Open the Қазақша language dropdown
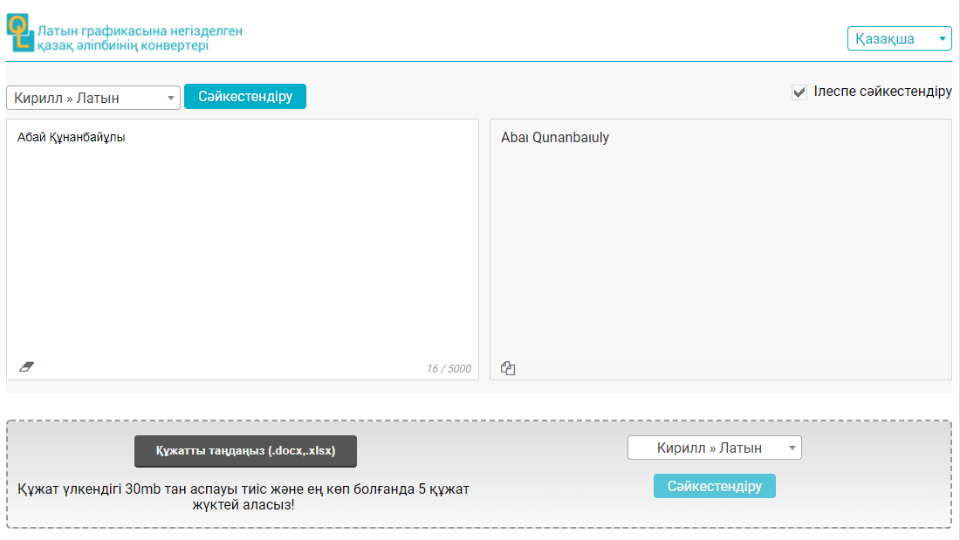960x540 pixels. pyautogui.click(x=897, y=39)
